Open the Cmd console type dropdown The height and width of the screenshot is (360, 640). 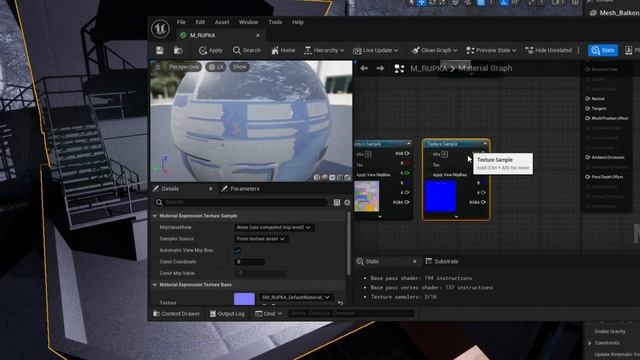pos(269,313)
